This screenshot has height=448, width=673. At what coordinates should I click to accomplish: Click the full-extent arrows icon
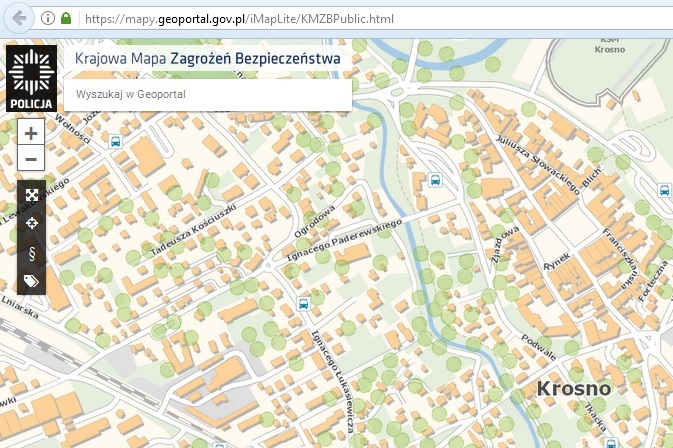32,195
